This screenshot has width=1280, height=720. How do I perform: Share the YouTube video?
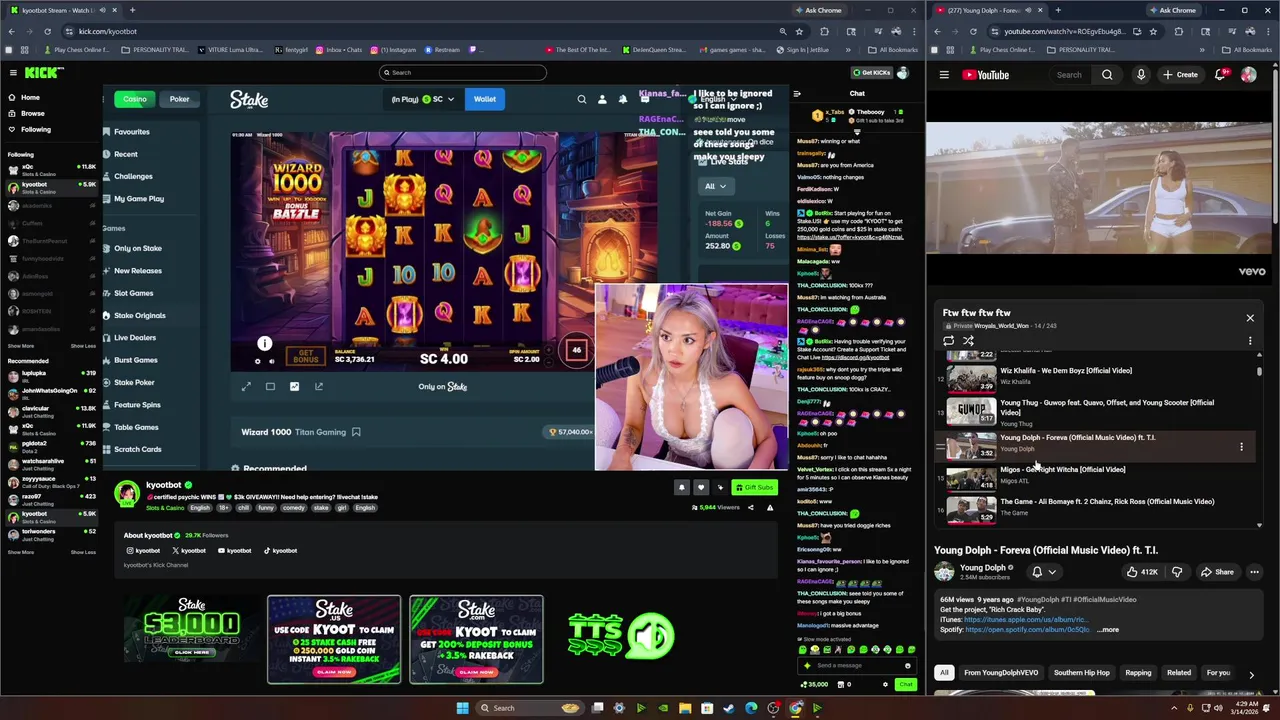(x=1217, y=572)
